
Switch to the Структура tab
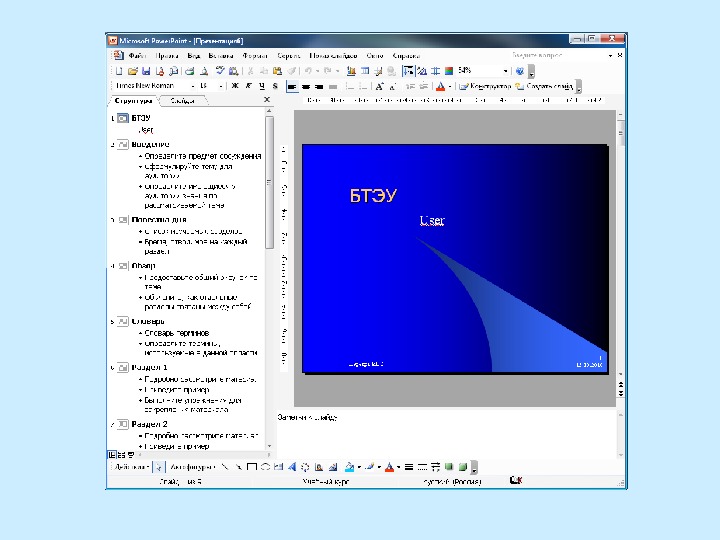(133, 101)
